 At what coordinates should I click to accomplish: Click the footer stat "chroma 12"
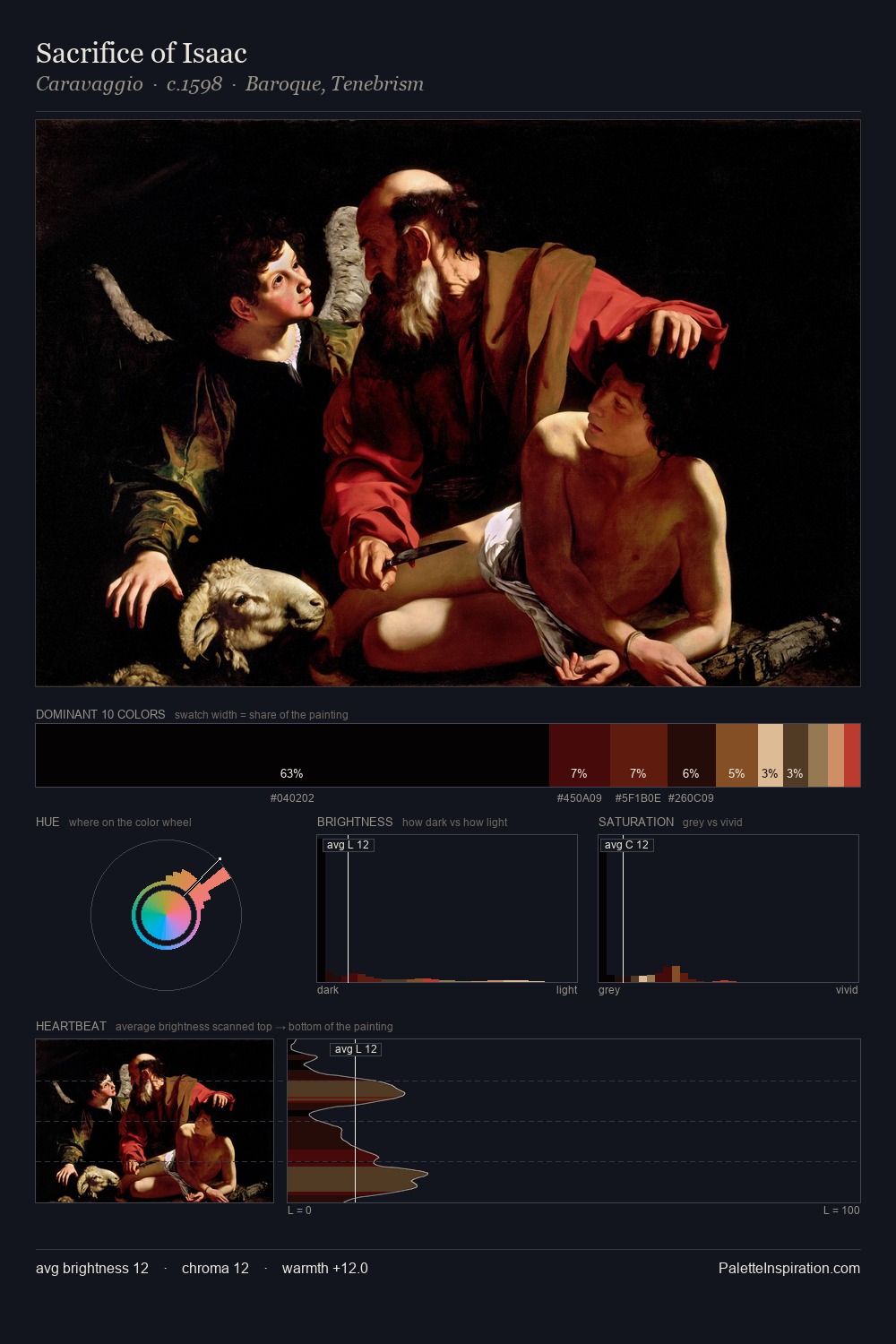(215, 1269)
